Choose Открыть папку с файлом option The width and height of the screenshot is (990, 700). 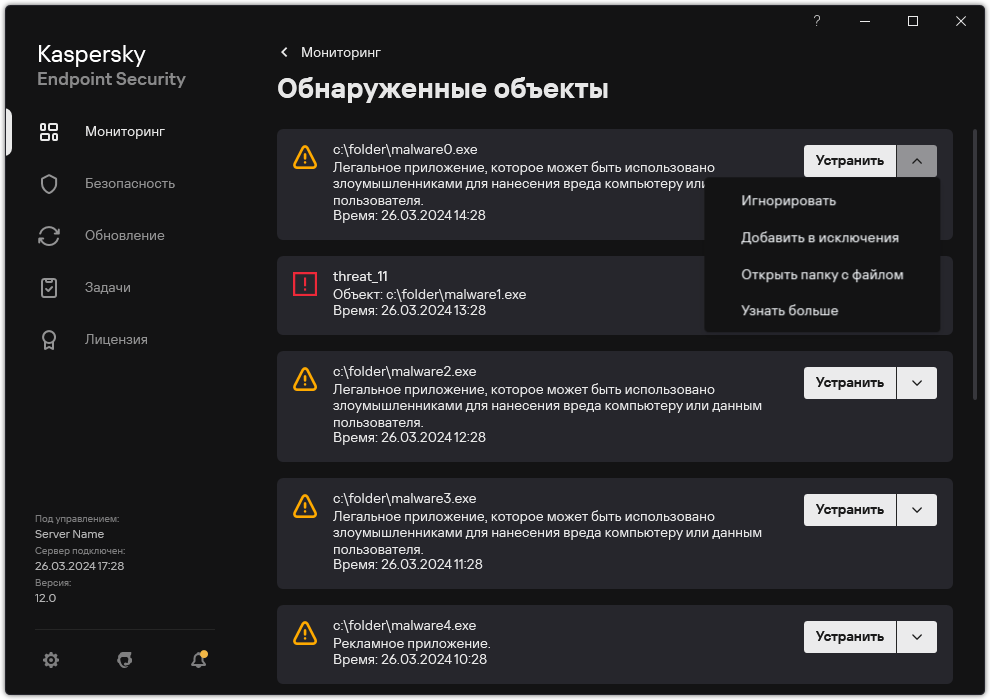(x=823, y=274)
